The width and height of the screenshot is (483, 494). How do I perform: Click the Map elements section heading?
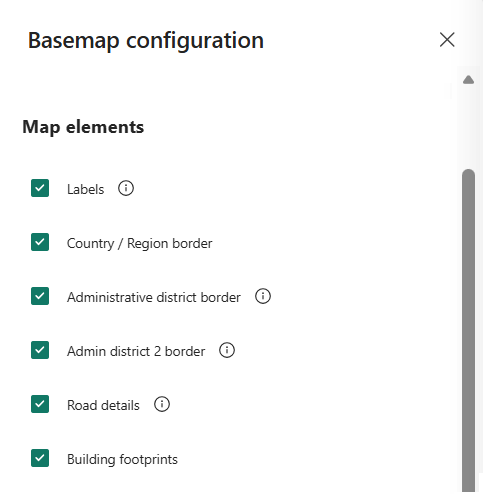[83, 127]
